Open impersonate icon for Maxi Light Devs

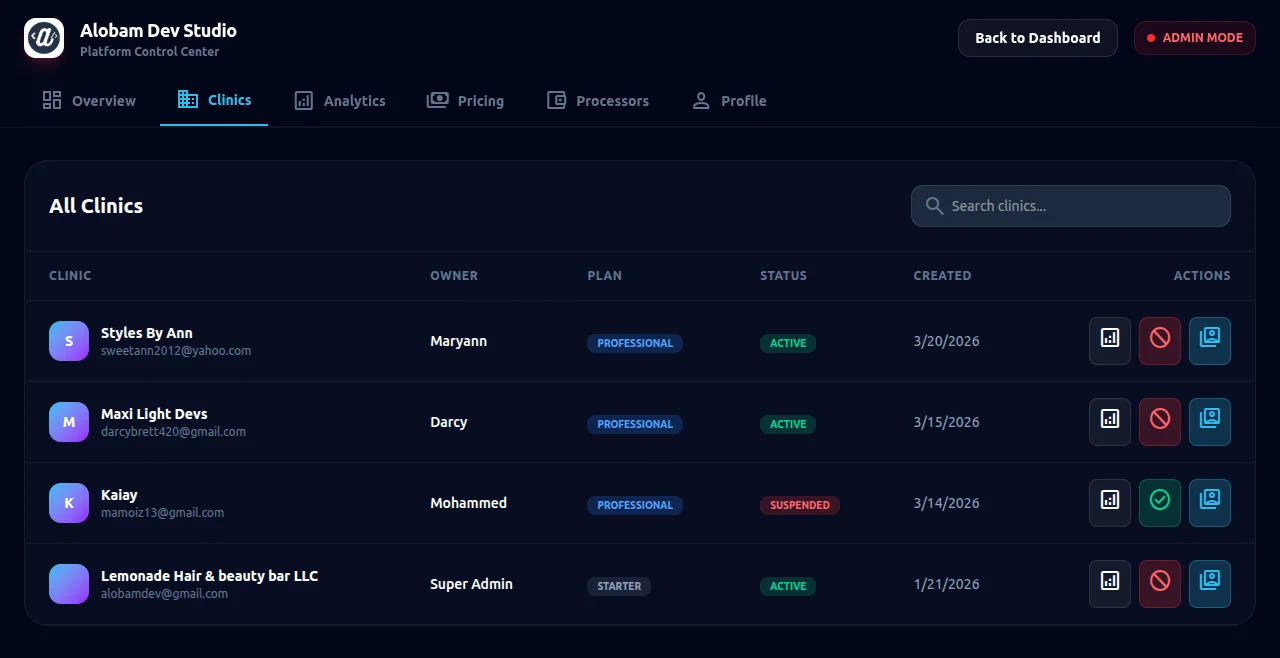1210,422
